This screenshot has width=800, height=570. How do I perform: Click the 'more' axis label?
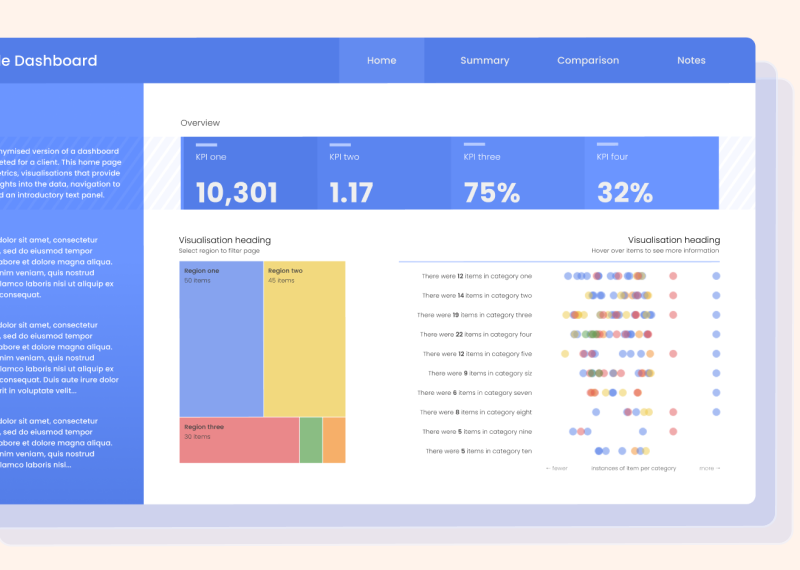point(710,468)
